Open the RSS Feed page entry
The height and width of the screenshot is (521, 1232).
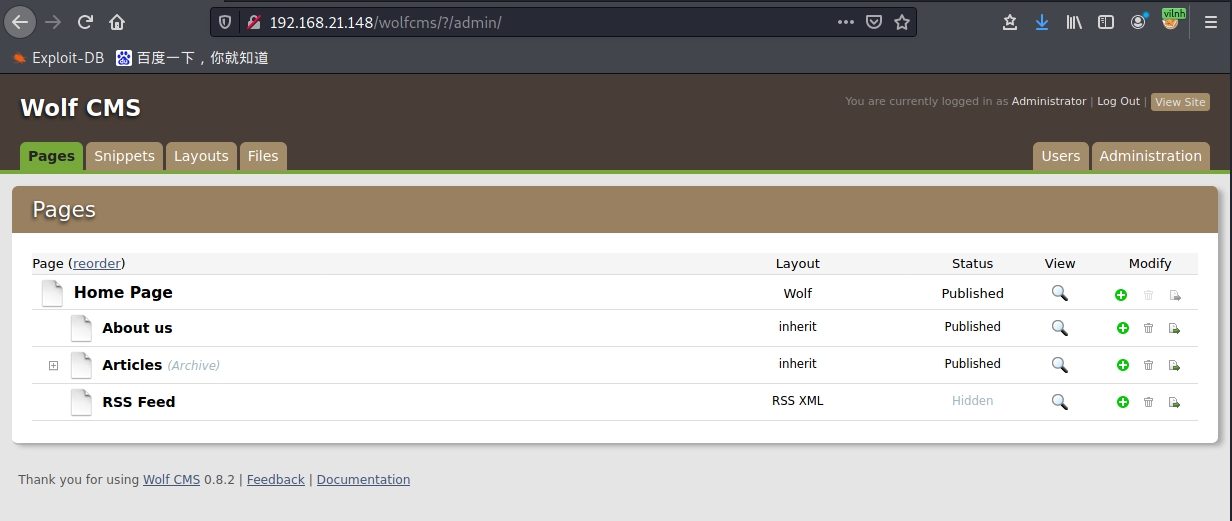tap(138, 402)
